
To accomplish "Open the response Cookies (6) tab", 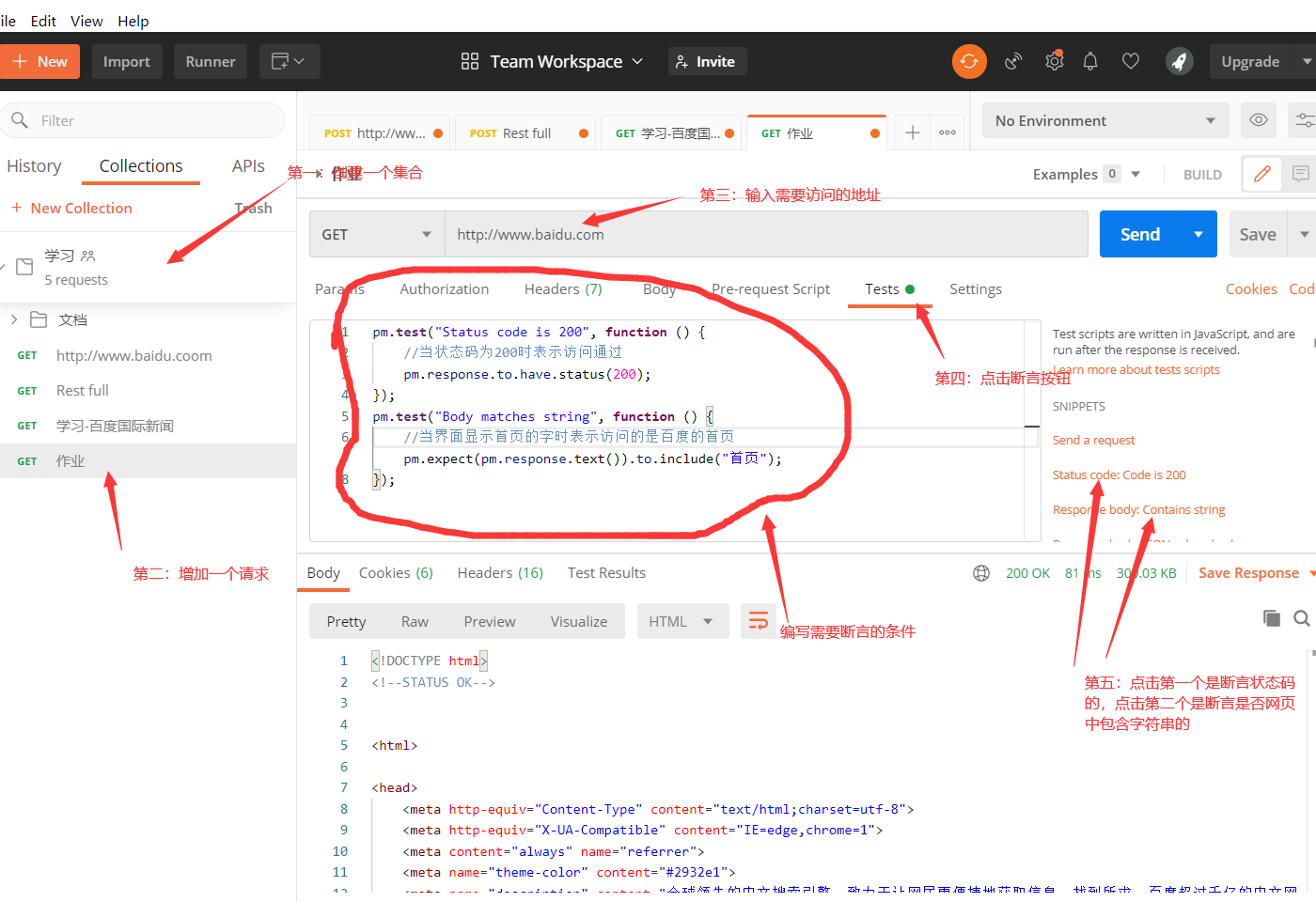I will 396,573.
